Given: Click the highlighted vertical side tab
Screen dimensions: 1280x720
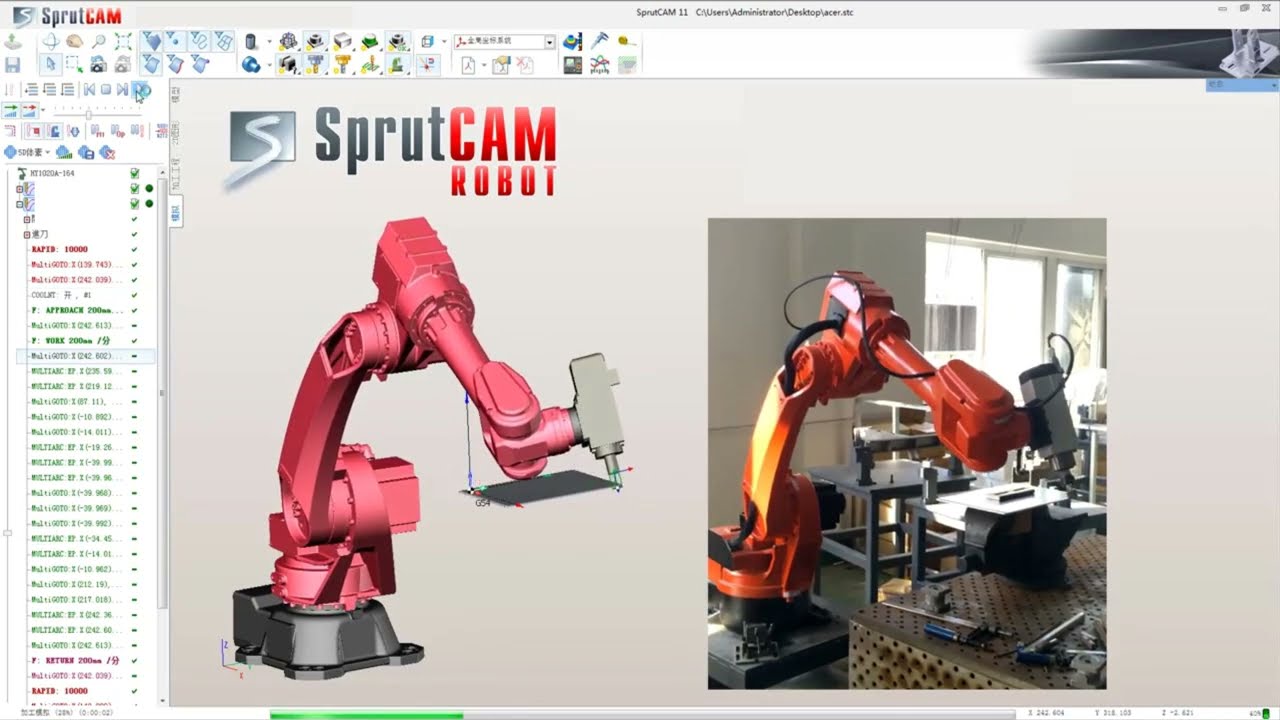Looking at the screenshot, I should tap(175, 212).
